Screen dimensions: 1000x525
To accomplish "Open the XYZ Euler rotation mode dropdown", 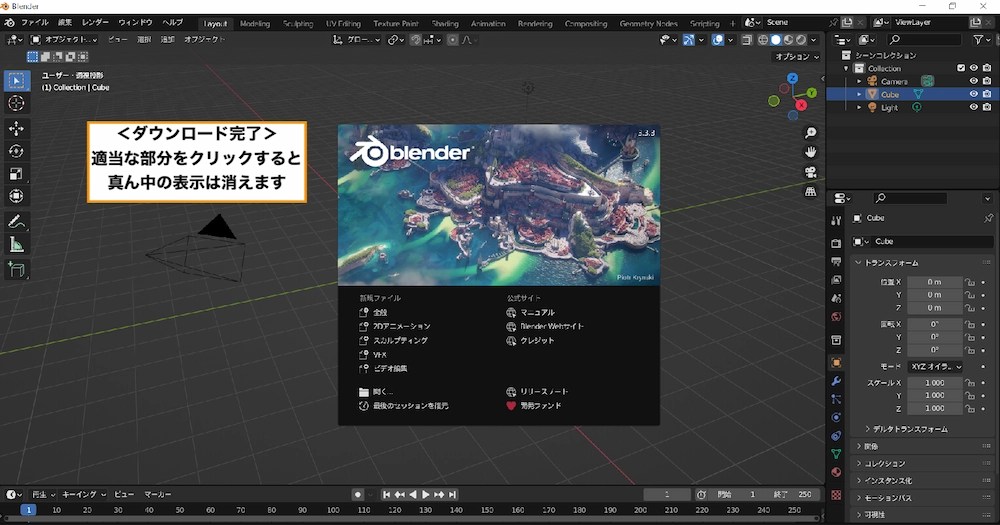I will point(936,367).
